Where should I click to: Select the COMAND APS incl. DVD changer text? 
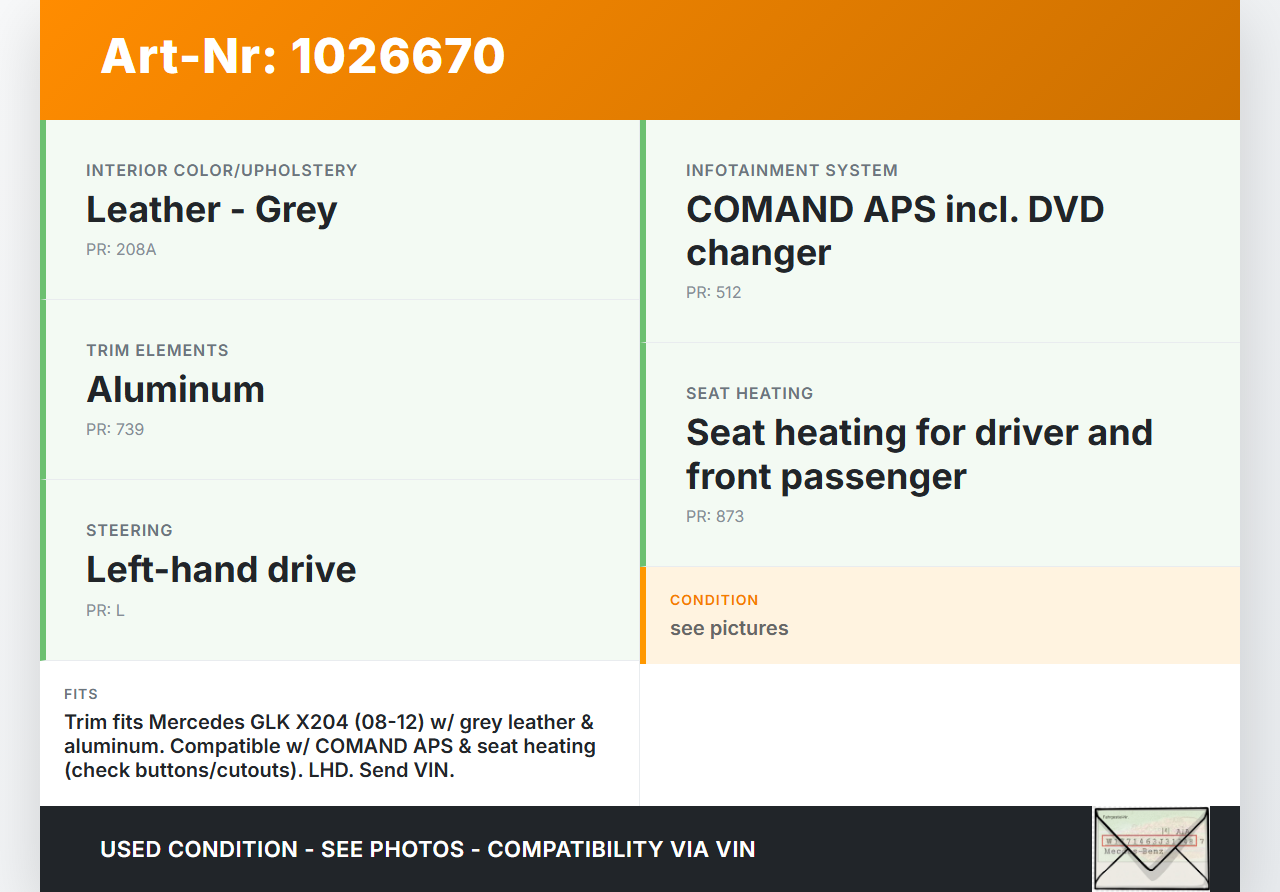tap(894, 231)
